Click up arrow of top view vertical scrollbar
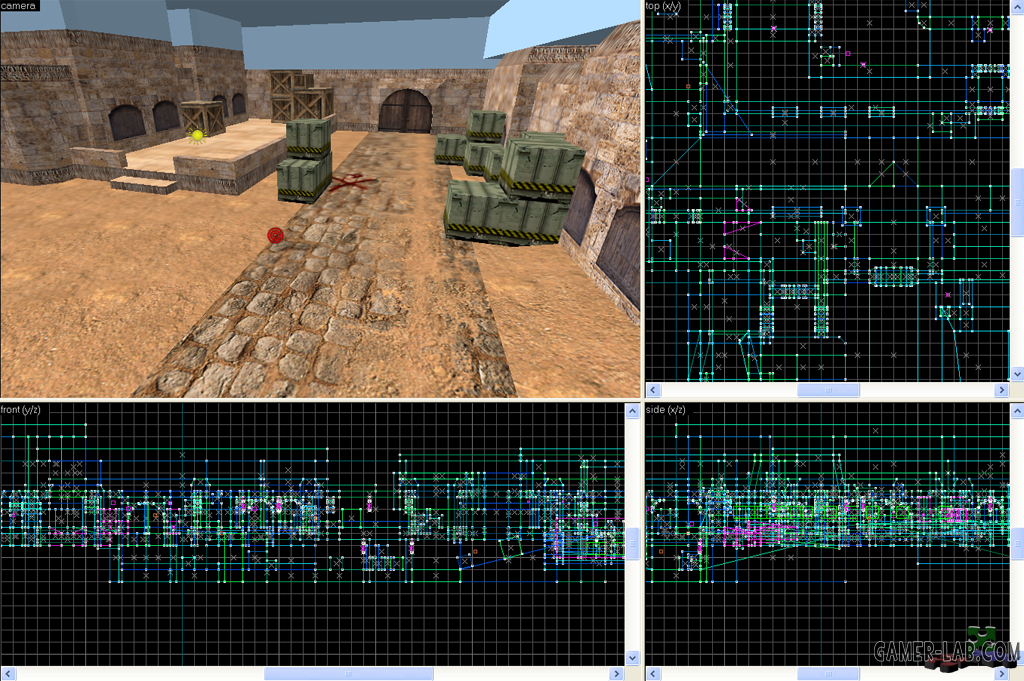This screenshot has width=1024, height=681. (x=1017, y=7)
